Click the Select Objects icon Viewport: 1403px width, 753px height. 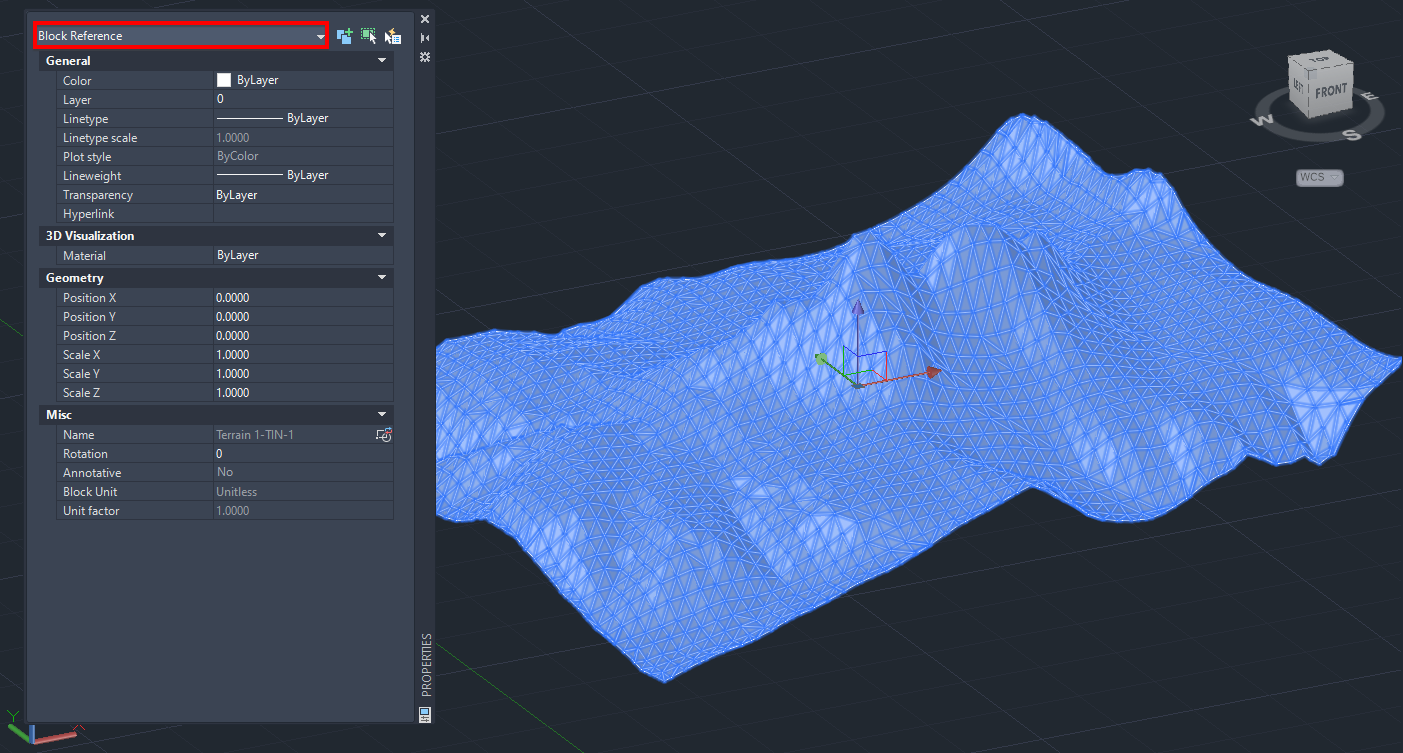coord(369,36)
